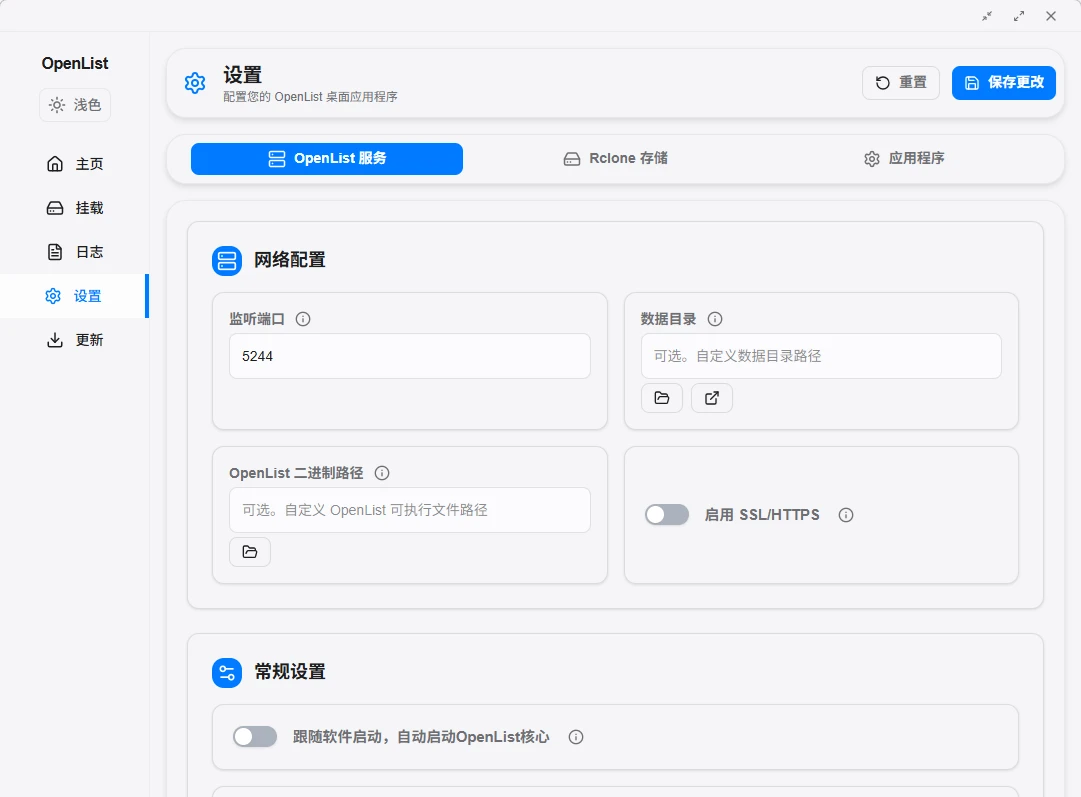The width and height of the screenshot is (1081, 797).
Task: Click info icon next to 监听端口
Action: 303,319
